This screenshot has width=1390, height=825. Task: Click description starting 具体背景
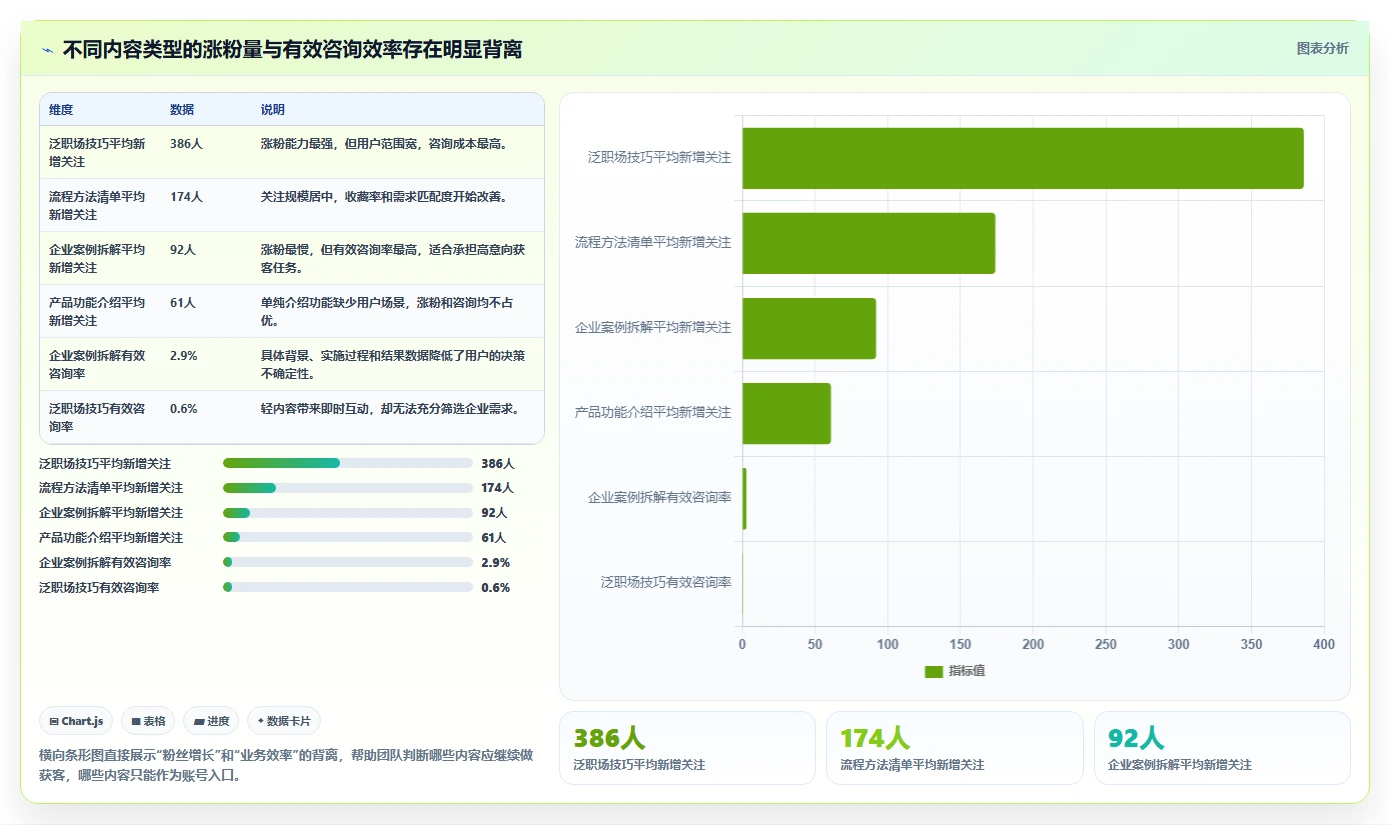[x=393, y=364]
